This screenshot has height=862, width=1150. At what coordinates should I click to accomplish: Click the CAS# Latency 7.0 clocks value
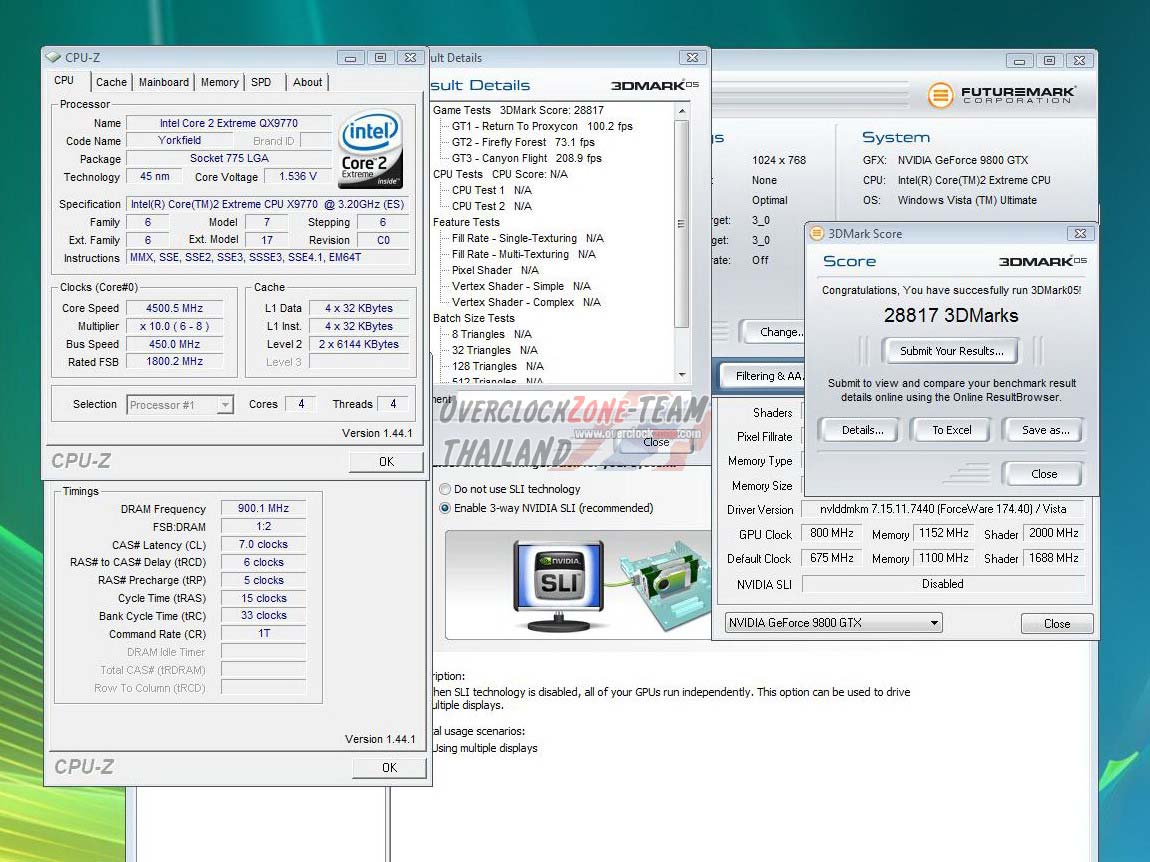click(263, 544)
